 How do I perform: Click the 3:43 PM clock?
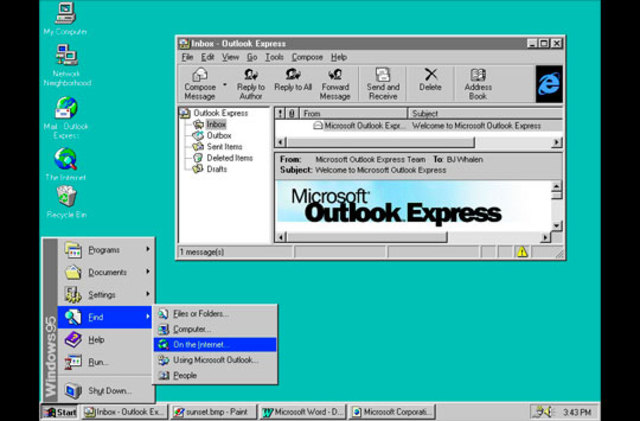pos(577,412)
